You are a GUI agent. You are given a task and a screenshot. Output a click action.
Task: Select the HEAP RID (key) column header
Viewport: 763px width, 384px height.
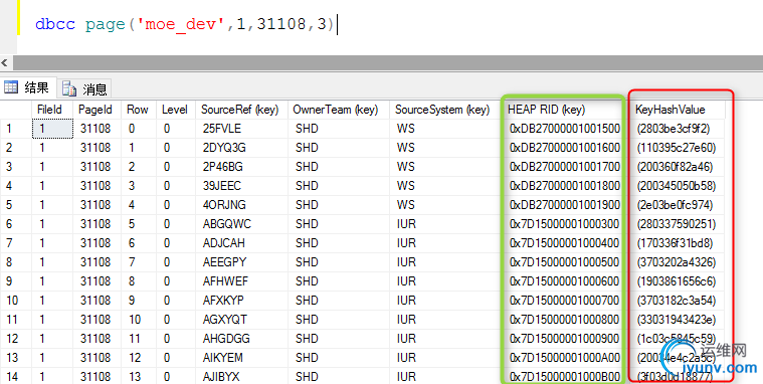[x=563, y=110]
